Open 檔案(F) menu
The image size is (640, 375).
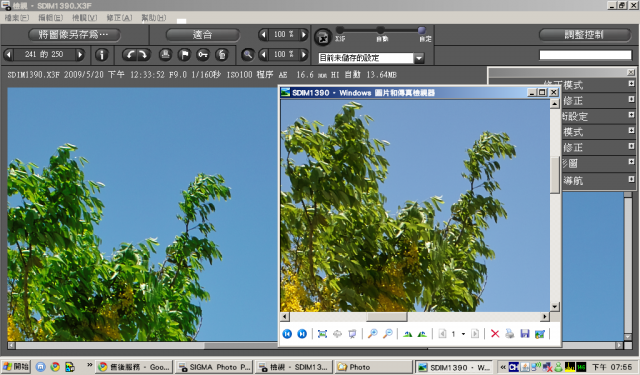[17, 18]
